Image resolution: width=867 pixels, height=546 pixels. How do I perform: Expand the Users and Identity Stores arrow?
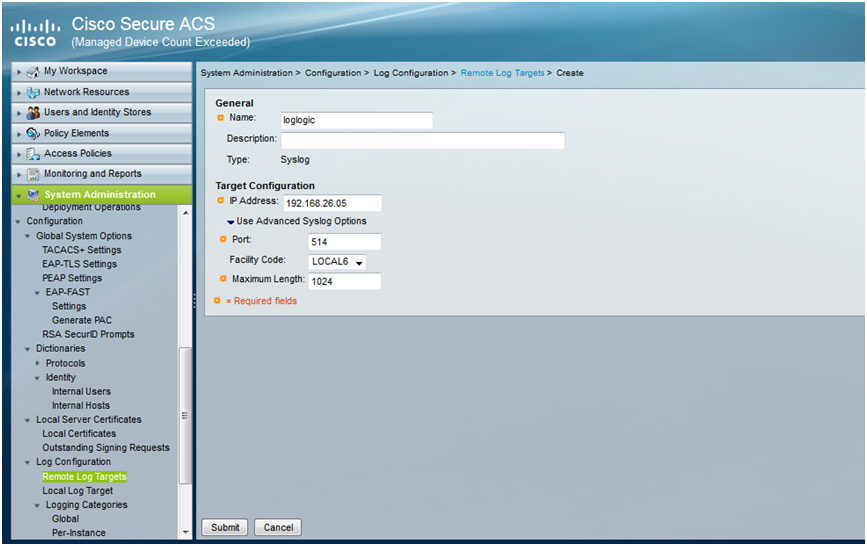(19, 113)
